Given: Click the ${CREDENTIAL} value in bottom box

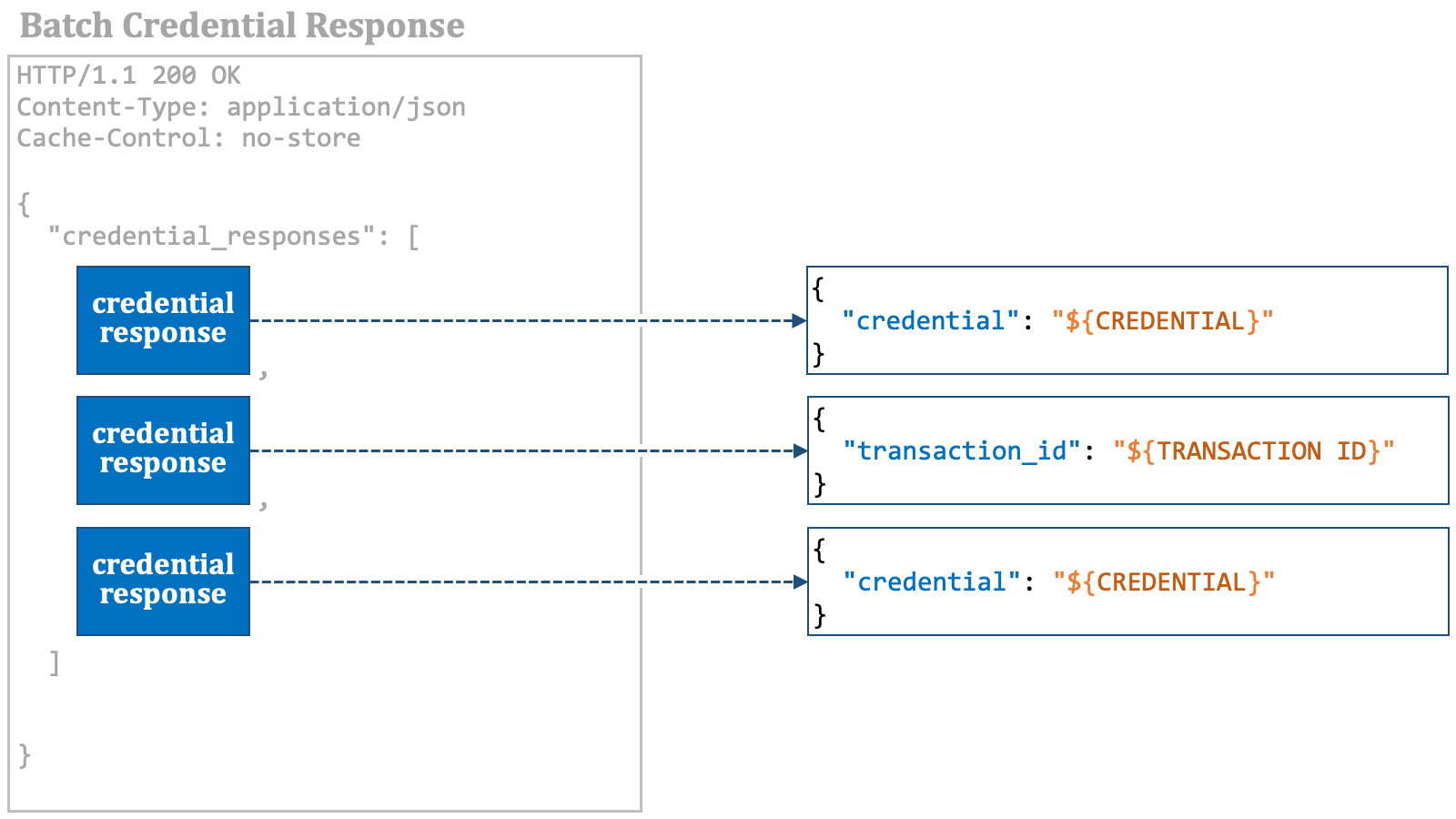Looking at the screenshot, I should coord(1164,582).
